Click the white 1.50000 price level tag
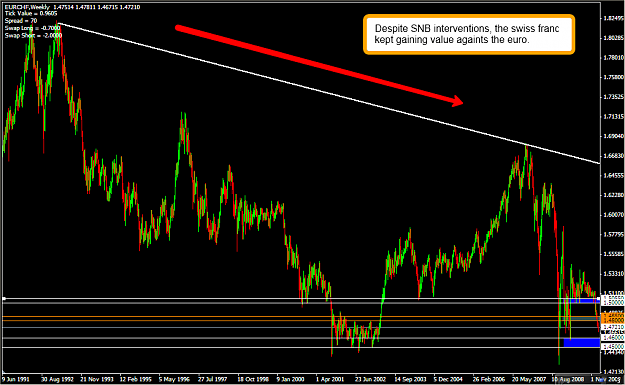 coord(613,303)
